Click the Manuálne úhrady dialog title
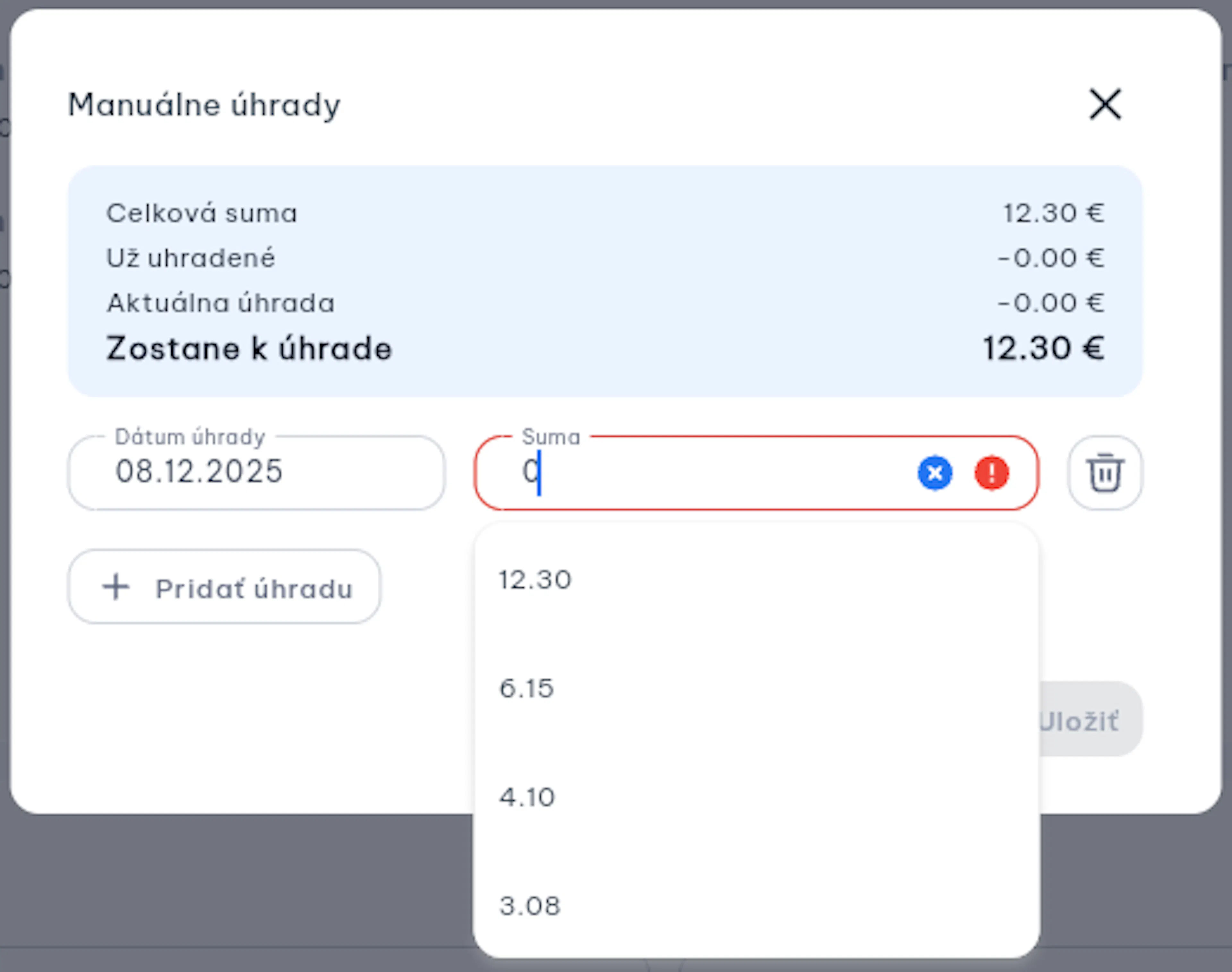This screenshot has height=972, width=1232. 204,105
